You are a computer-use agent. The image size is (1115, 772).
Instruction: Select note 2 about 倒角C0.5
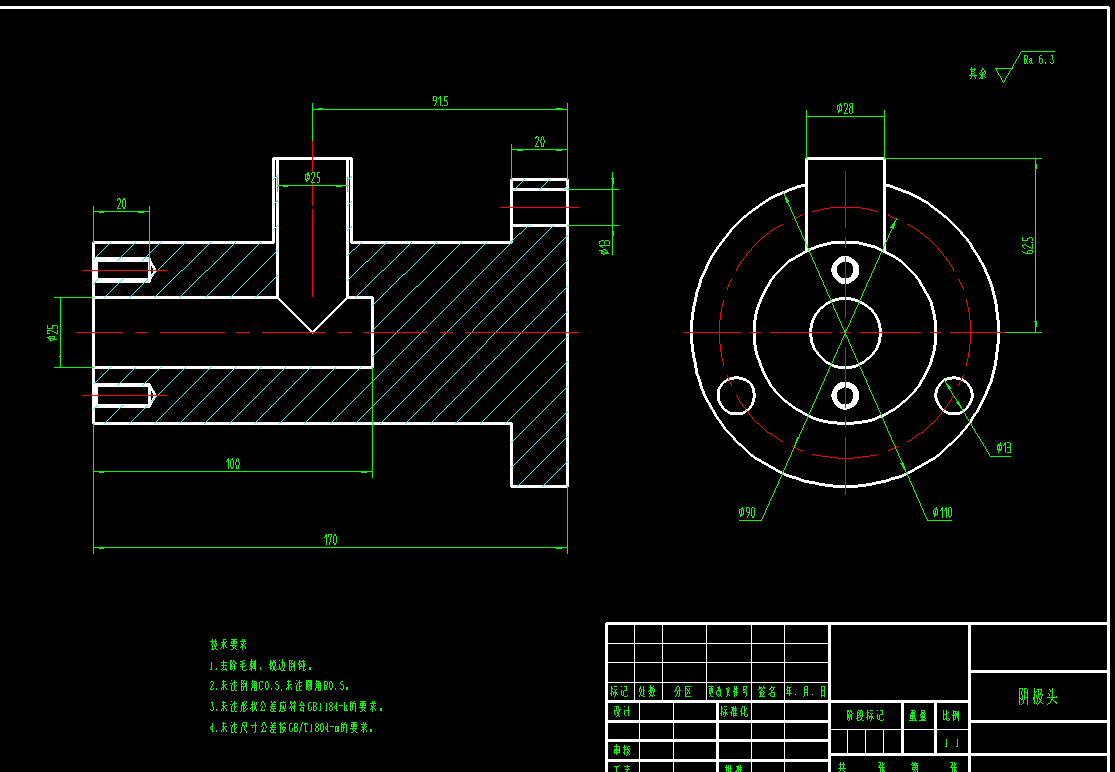coord(279,686)
